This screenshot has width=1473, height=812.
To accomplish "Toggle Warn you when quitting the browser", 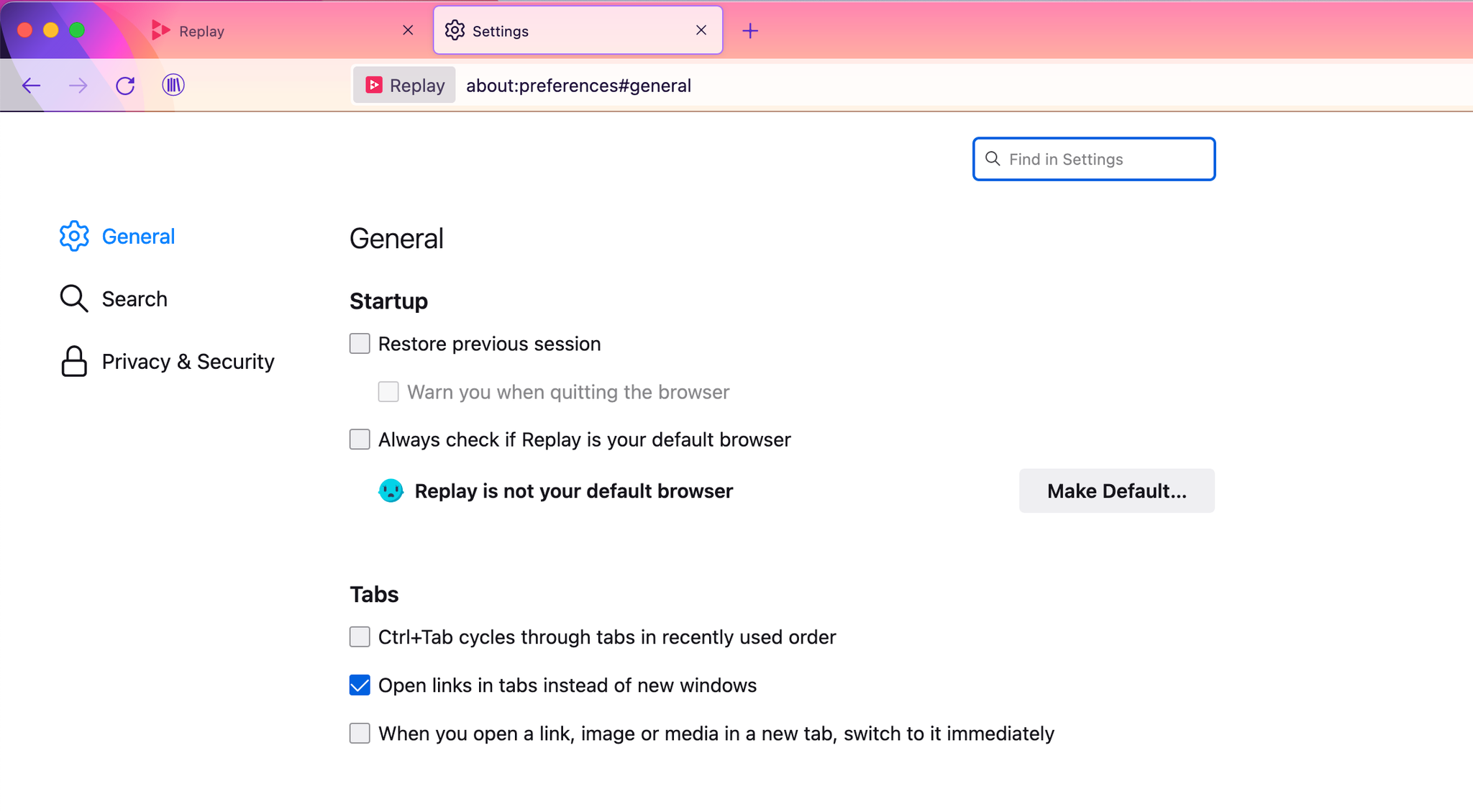I will point(388,392).
